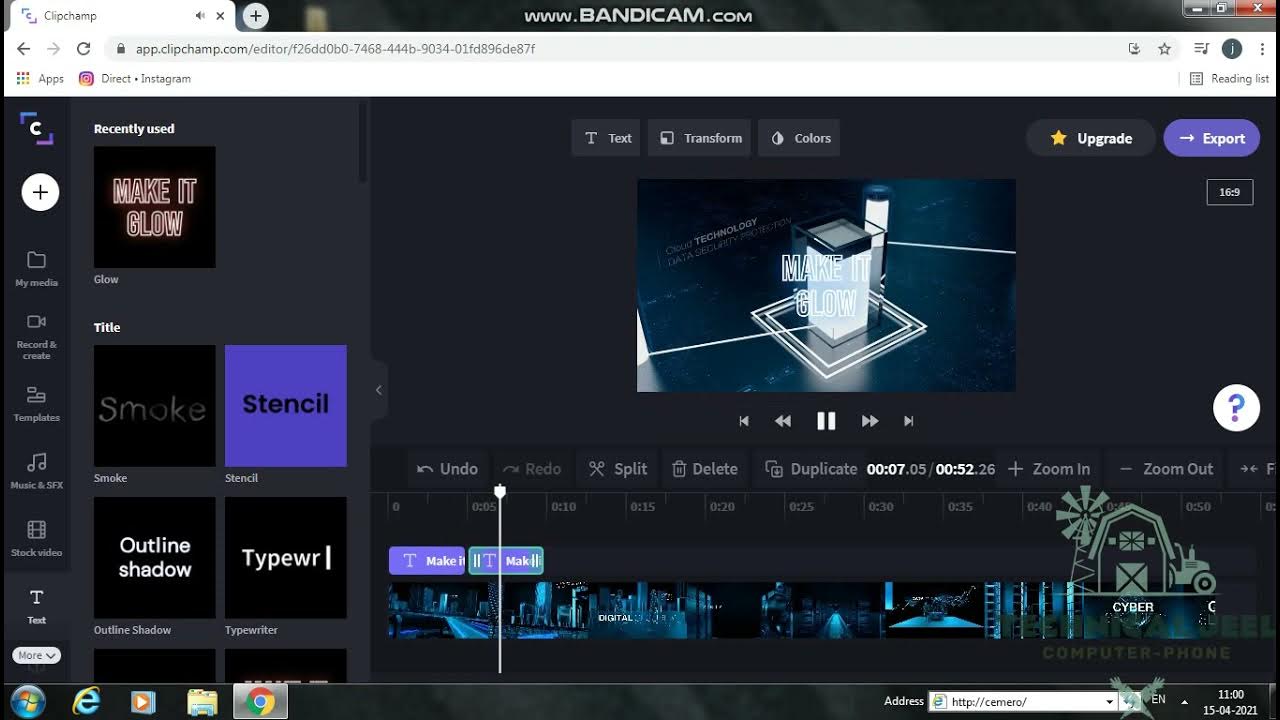Select the second highlighted text clip
This screenshot has height=720, width=1280.
[x=506, y=561]
